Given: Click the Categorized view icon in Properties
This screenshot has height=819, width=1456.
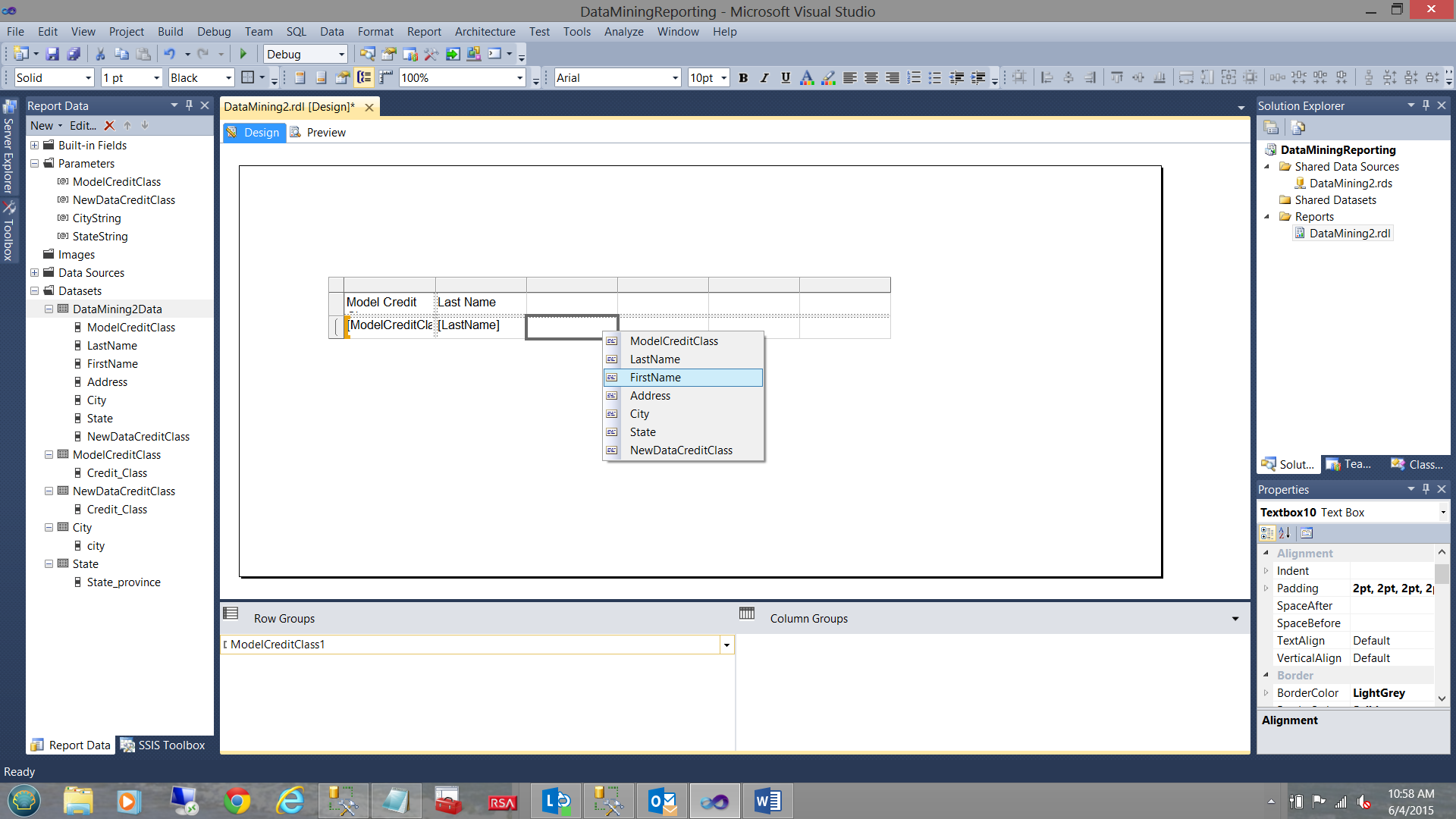Looking at the screenshot, I should (1267, 533).
